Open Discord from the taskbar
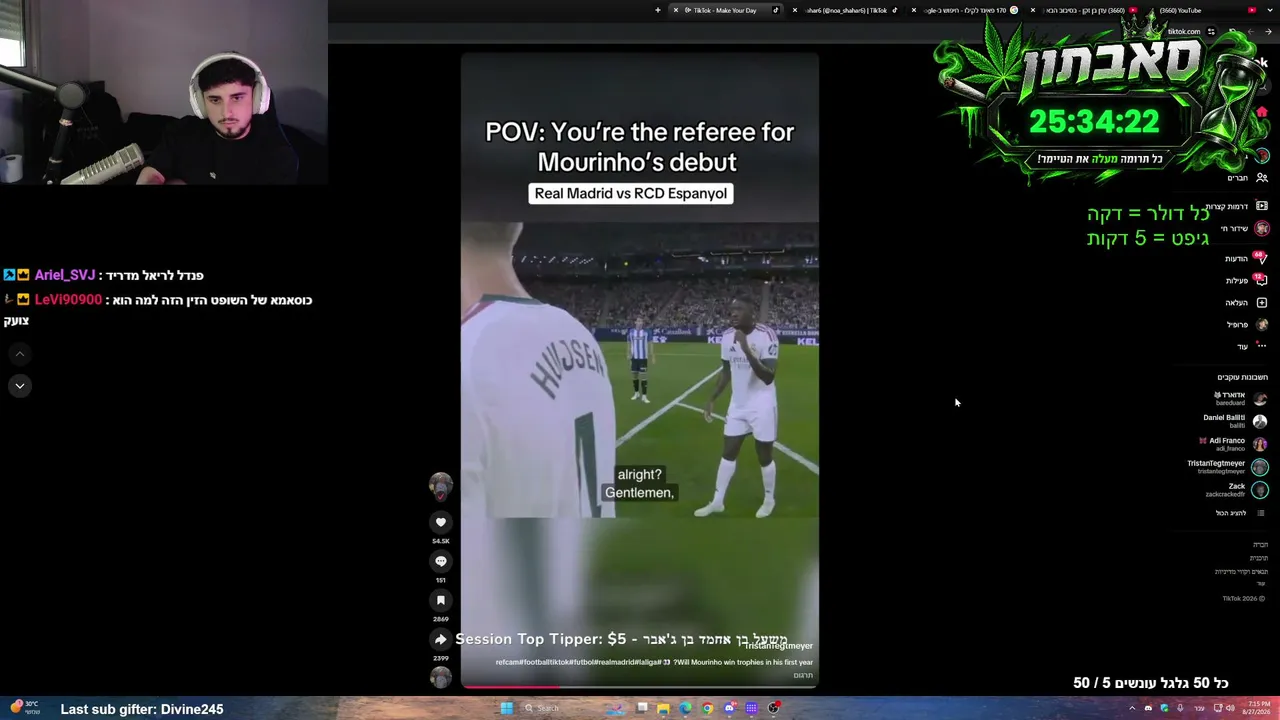The image size is (1280, 720). click(x=729, y=708)
